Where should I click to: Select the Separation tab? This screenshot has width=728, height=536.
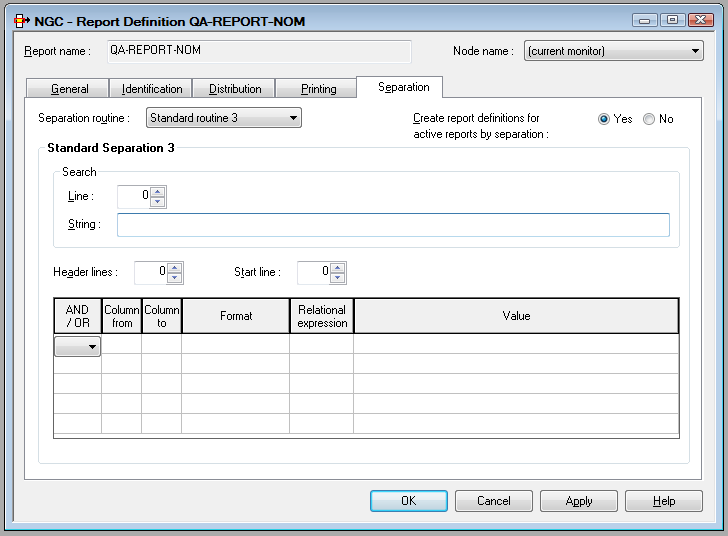coord(400,87)
